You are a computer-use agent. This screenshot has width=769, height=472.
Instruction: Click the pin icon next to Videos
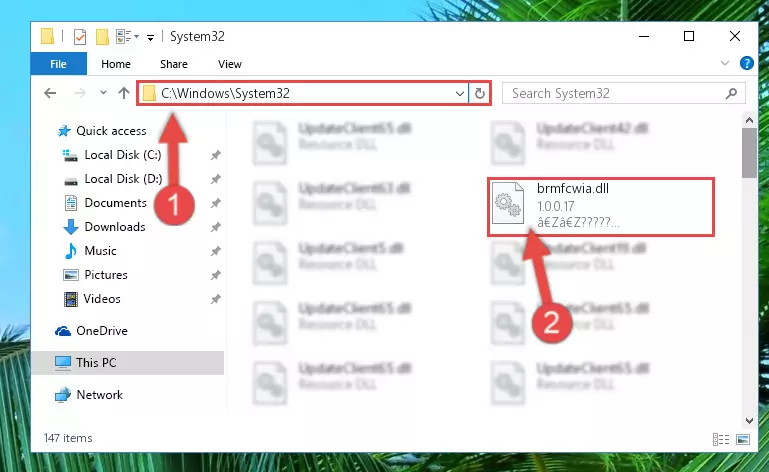[215, 299]
